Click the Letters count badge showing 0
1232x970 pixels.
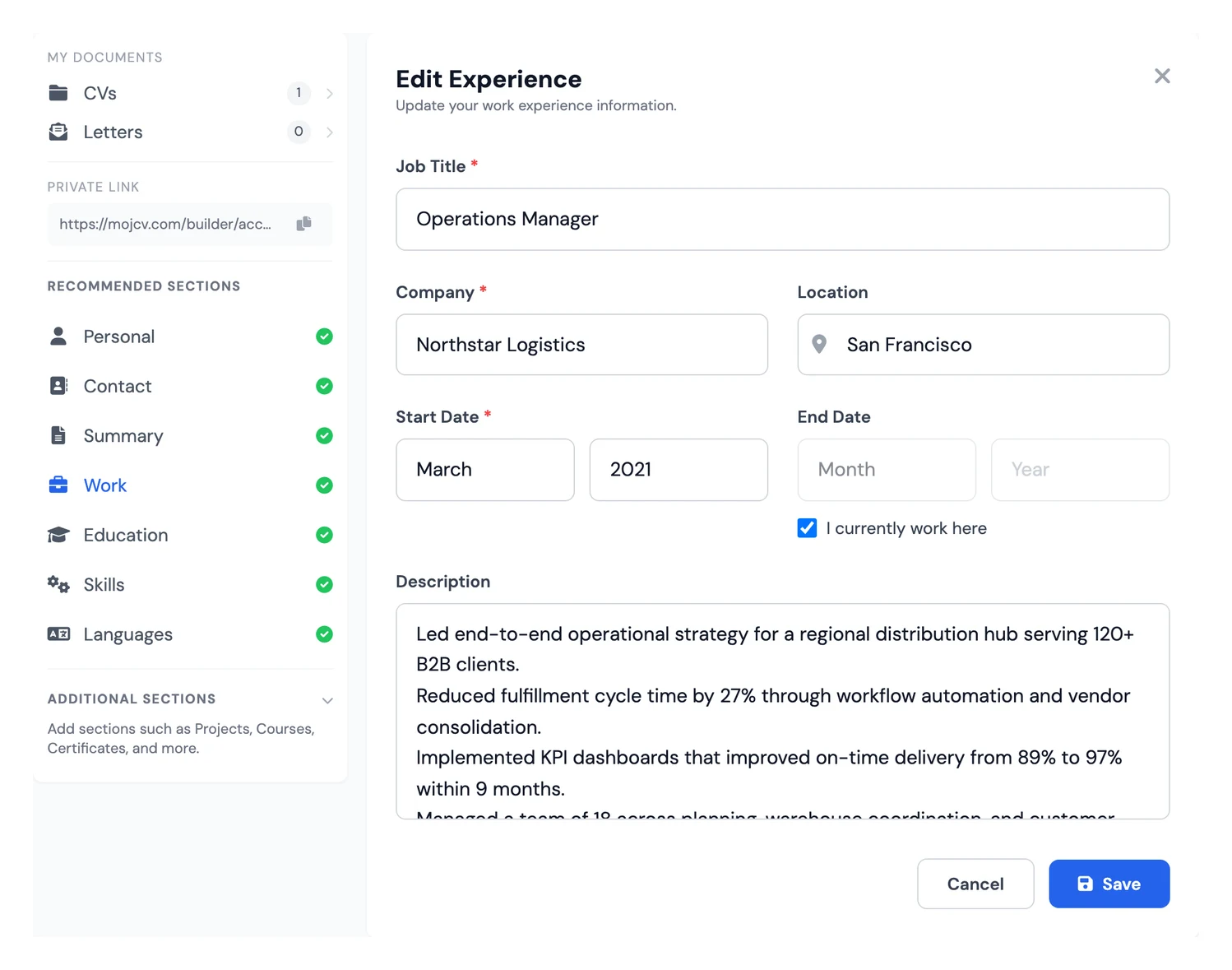299,132
